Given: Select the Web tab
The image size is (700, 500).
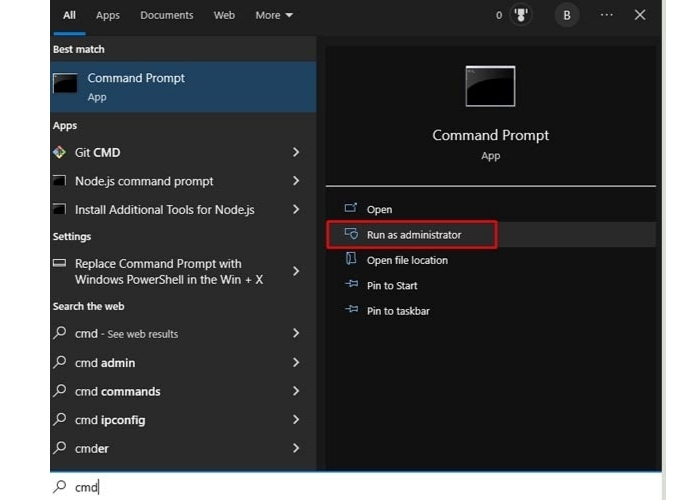Looking at the screenshot, I should [224, 16].
